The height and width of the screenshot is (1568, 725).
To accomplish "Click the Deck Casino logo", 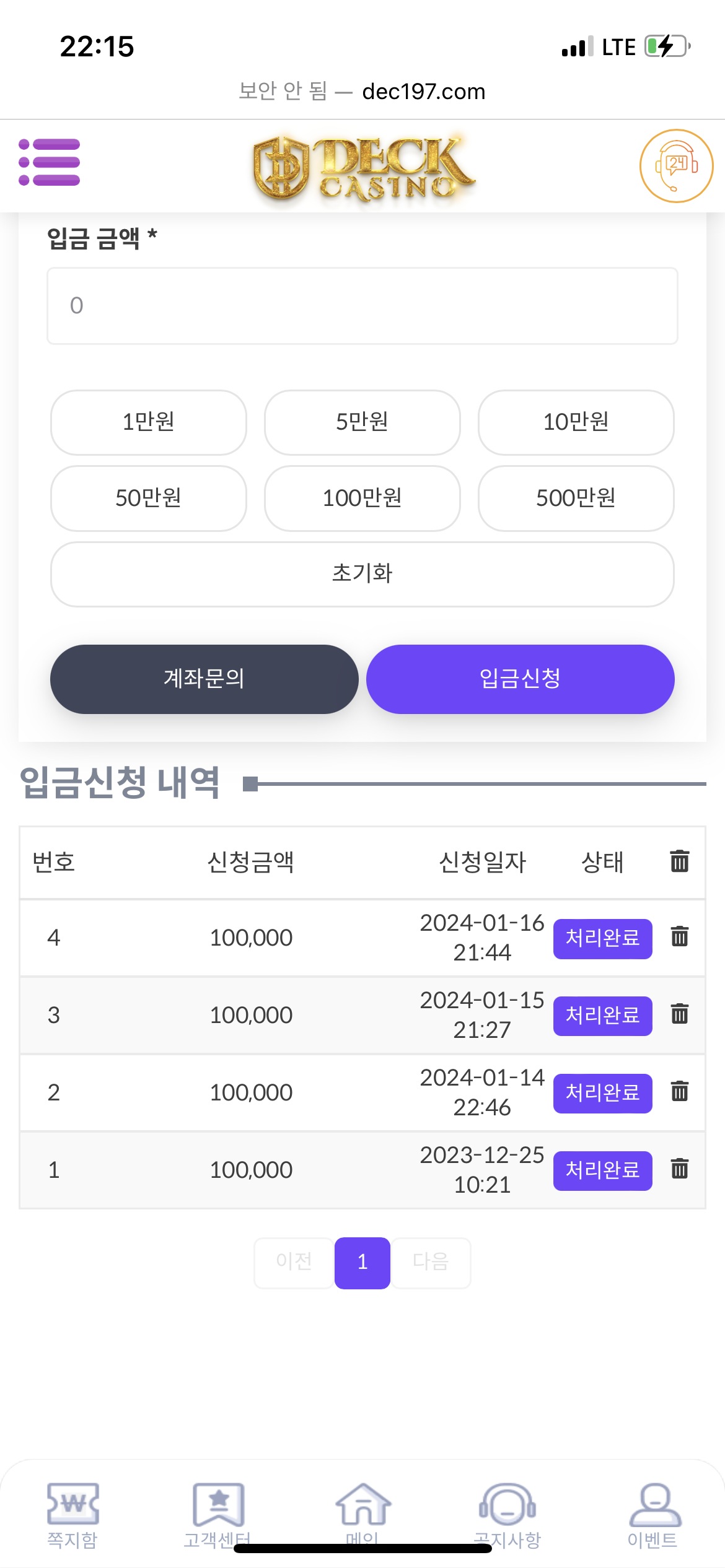I will click(x=363, y=168).
